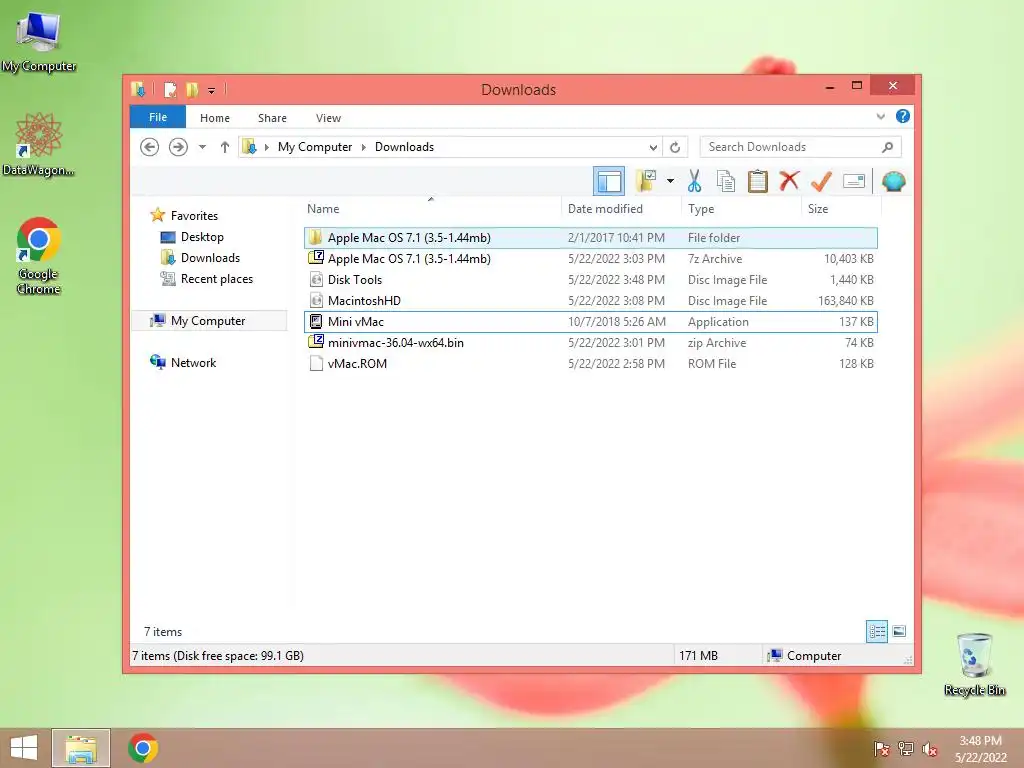The height and width of the screenshot is (768, 1024).
Task: Select the Disk Tools disc image
Action: tap(590, 280)
